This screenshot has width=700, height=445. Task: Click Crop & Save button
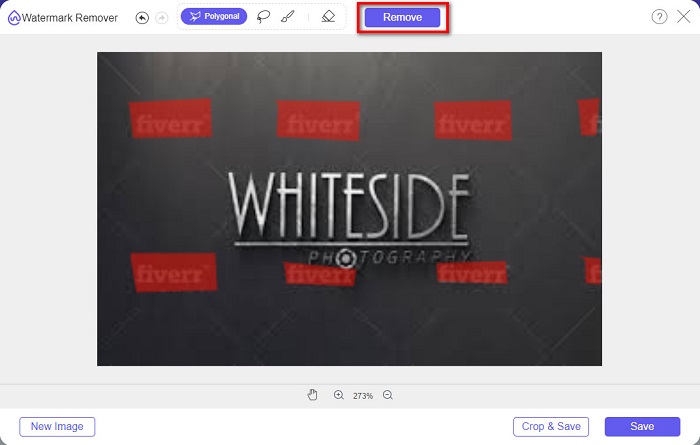pyautogui.click(x=551, y=427)
